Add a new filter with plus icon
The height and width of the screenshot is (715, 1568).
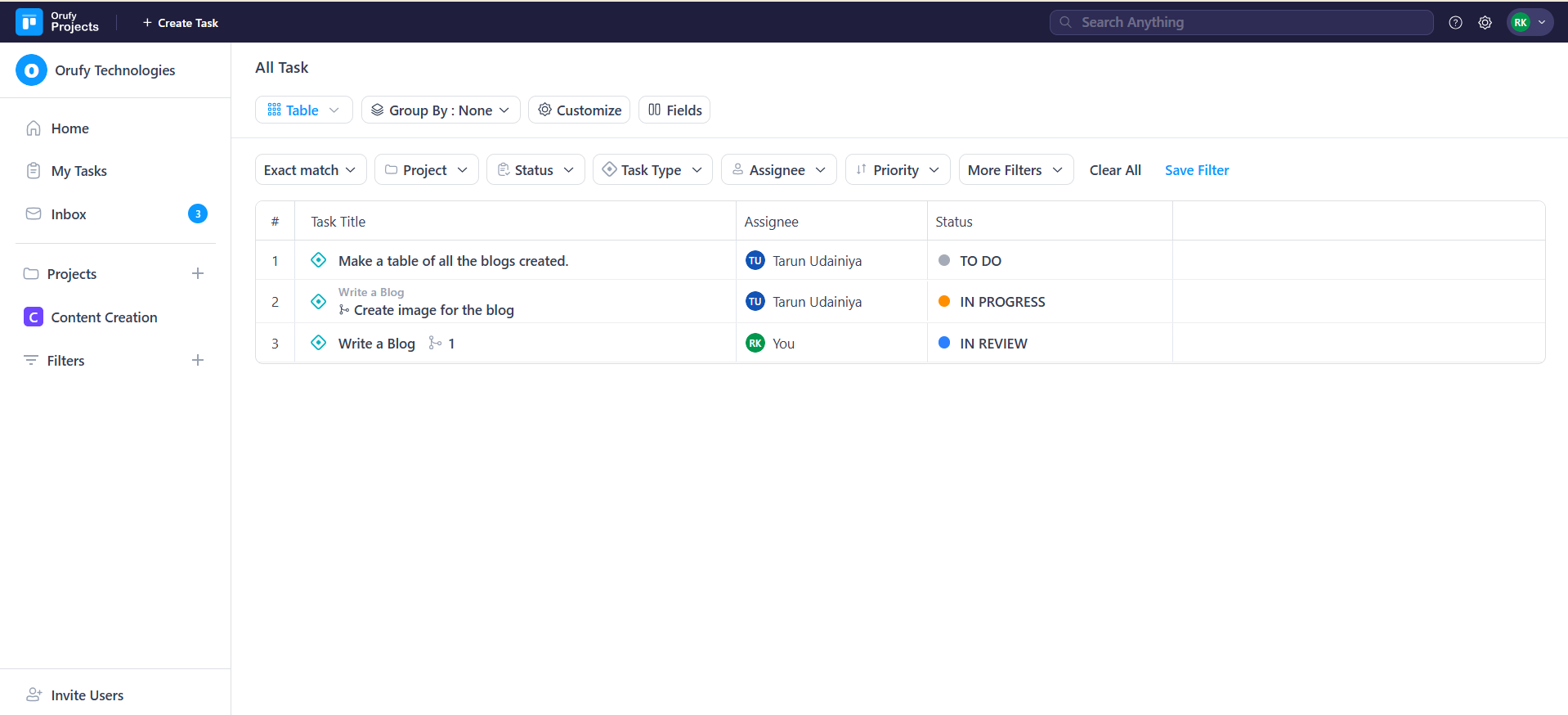[198, 360]
